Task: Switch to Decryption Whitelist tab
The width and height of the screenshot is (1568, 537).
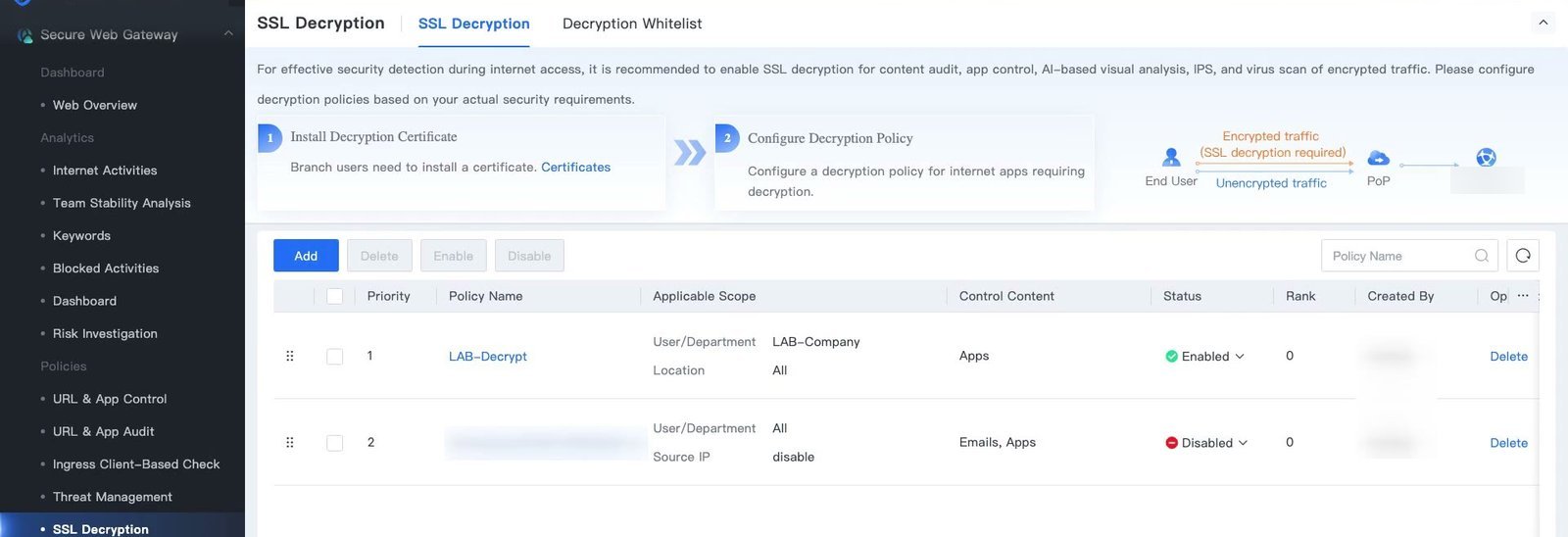Action: tap(632, 24)
